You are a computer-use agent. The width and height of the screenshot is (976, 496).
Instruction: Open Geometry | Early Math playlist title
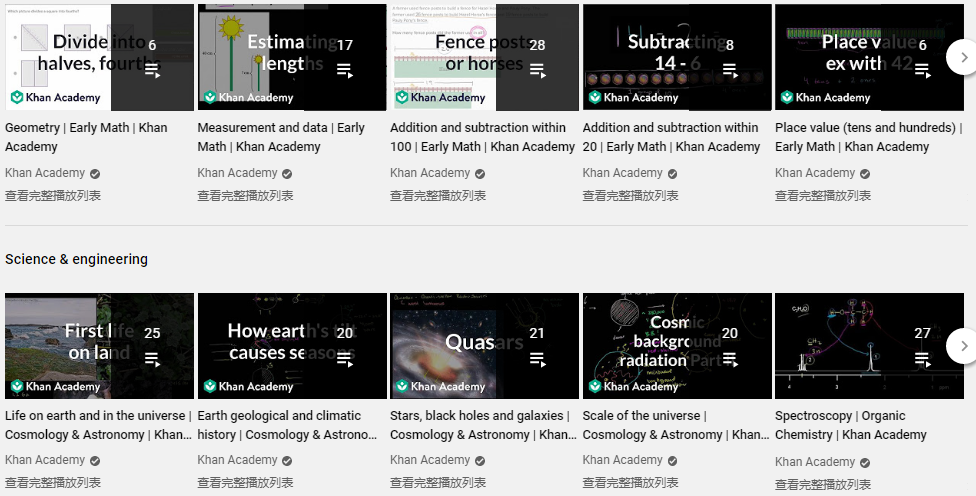click(x=86, y=137)
